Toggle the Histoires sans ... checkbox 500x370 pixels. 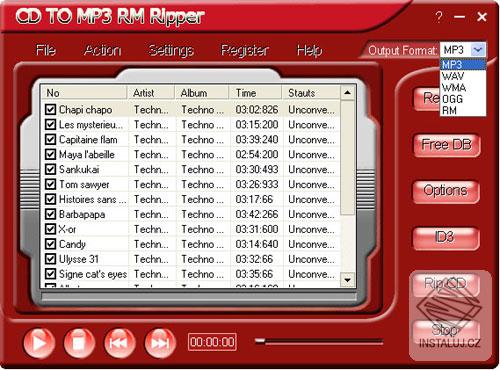coord(50,199)
